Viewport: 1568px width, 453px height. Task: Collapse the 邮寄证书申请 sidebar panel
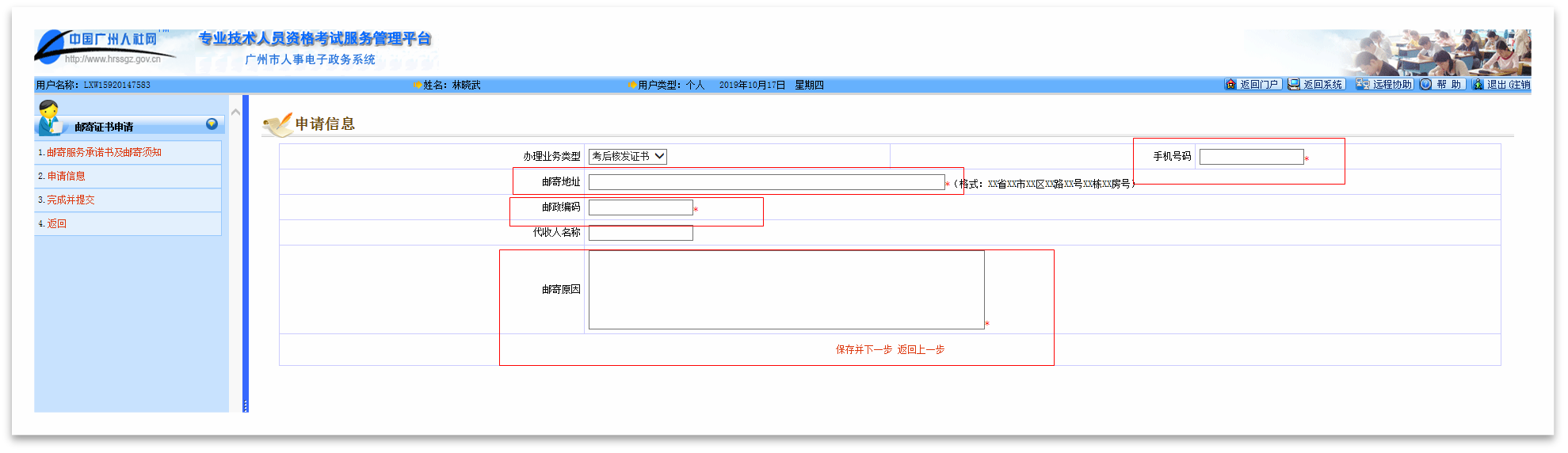click(x=212, y=124)
